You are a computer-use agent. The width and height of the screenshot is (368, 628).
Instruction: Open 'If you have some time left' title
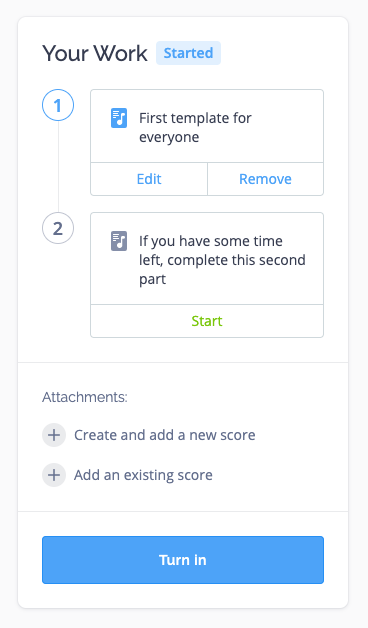222,260
